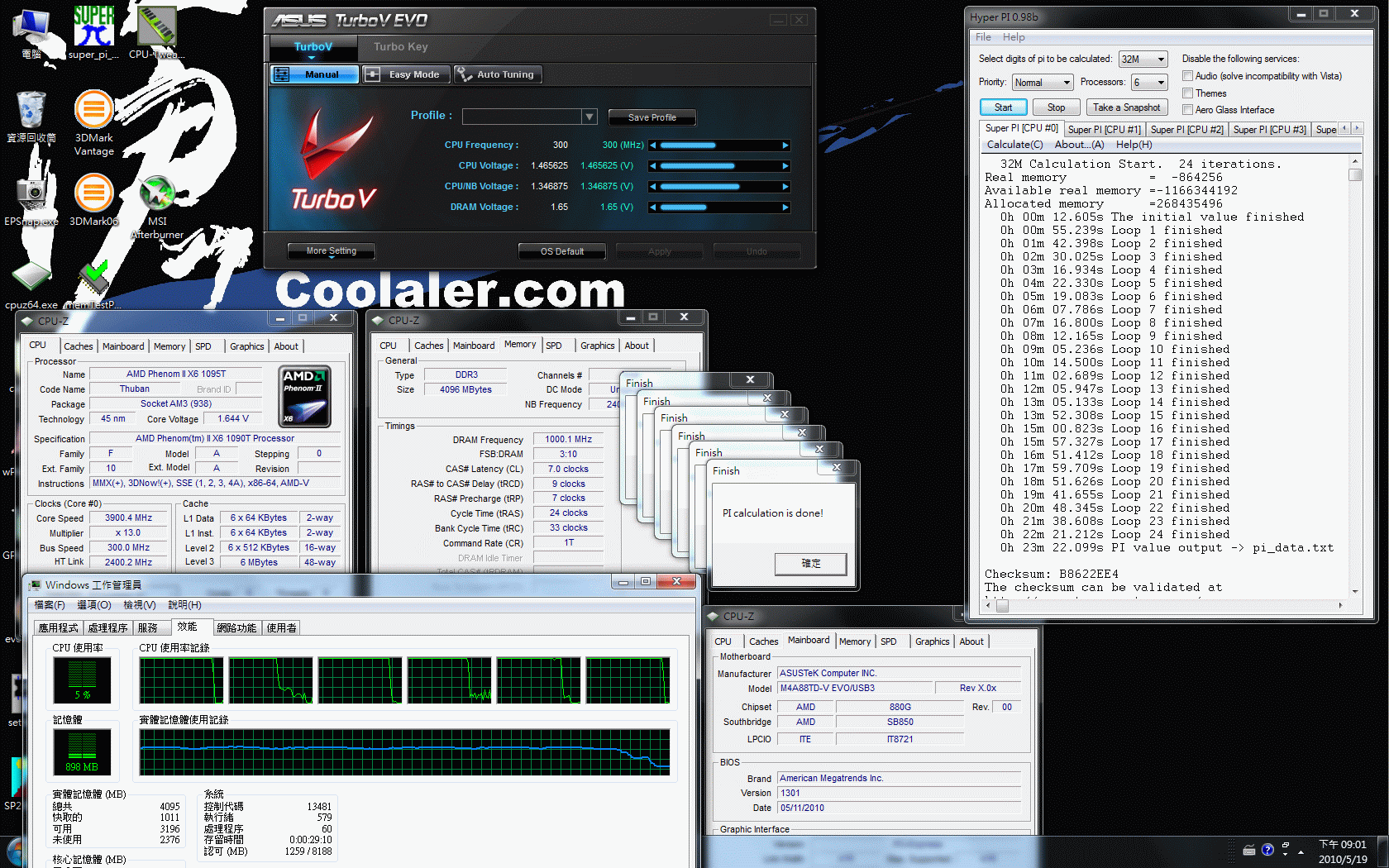
Task: Open the pi digits 32M dropdown
Action: [1143, 59]
